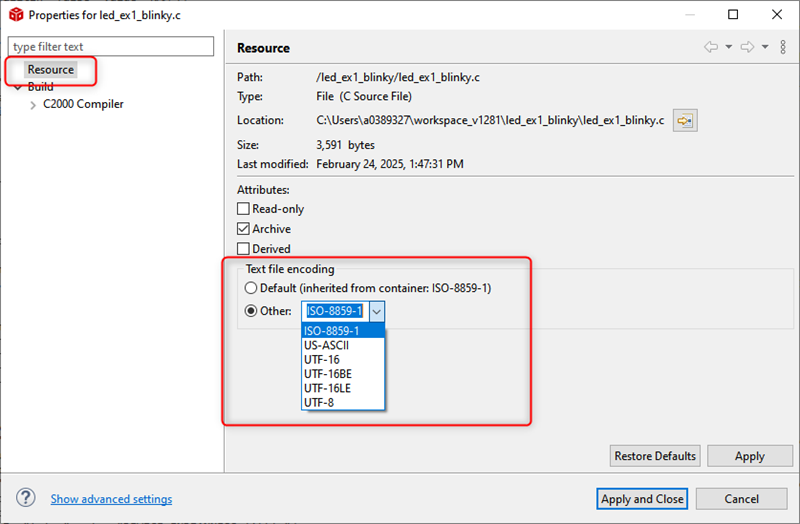
Task: Select the Build tree item
Action: (40, 87)
